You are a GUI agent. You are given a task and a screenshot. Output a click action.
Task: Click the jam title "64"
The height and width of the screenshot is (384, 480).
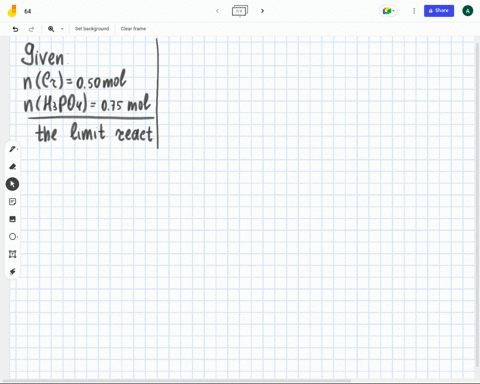point(28,11)
